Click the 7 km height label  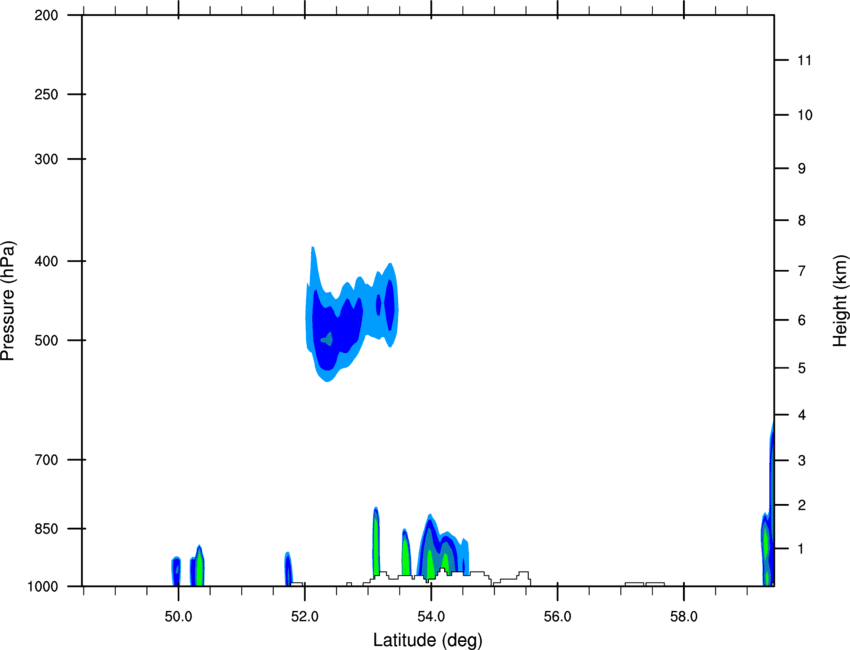pos(802,271)
